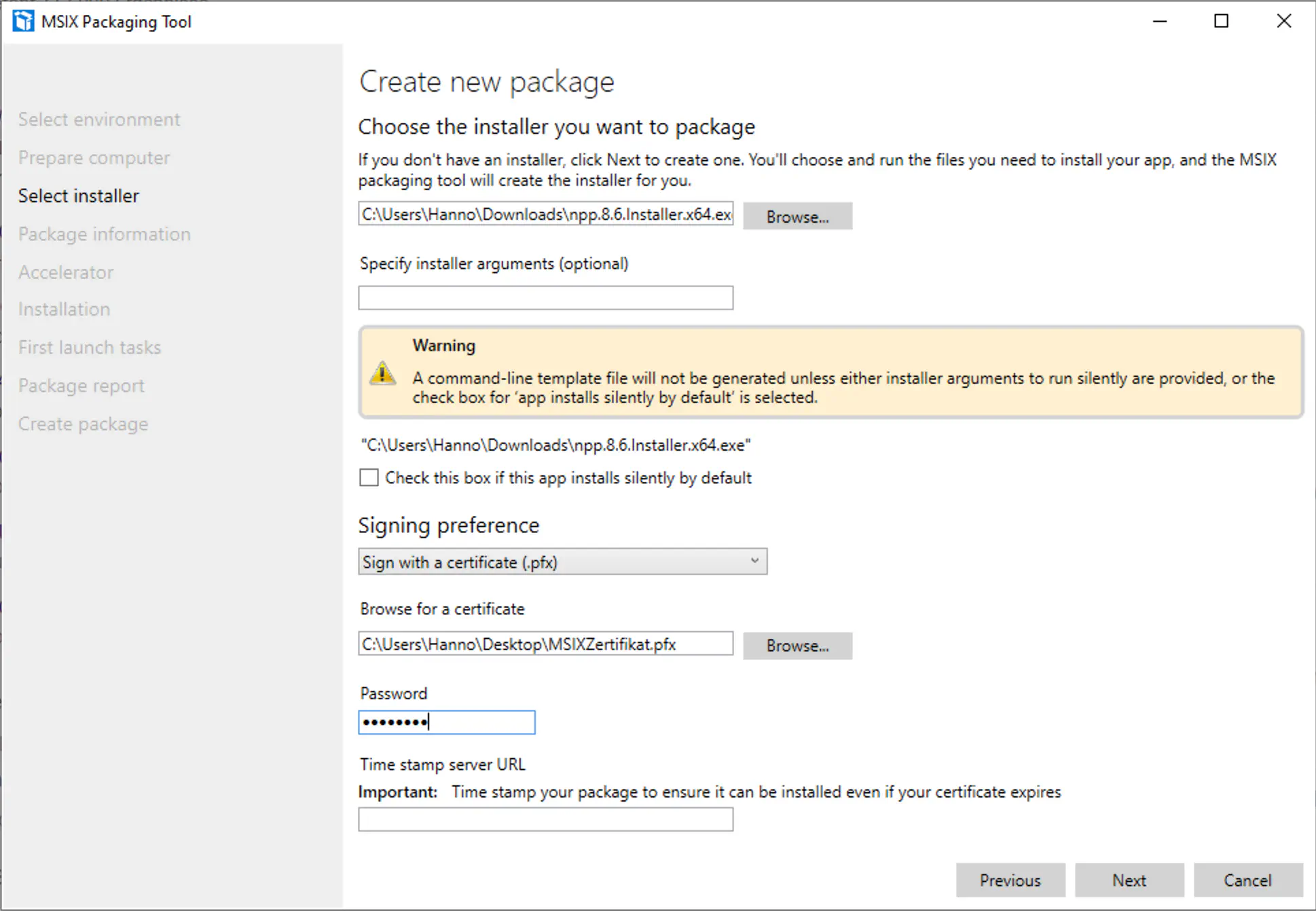Click 'First launch tasks' in the sidebar
Screen dimensions: 1316x911
pyautogui.click(x=89, y=347)
